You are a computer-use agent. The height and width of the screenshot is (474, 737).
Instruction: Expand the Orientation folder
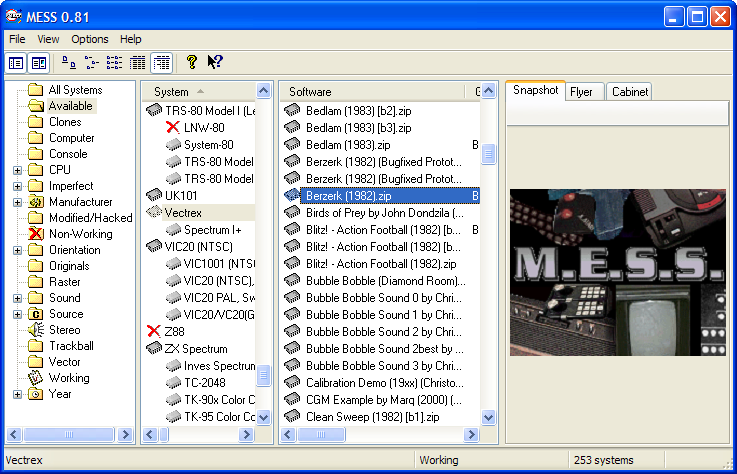click(x=17, y=250)
